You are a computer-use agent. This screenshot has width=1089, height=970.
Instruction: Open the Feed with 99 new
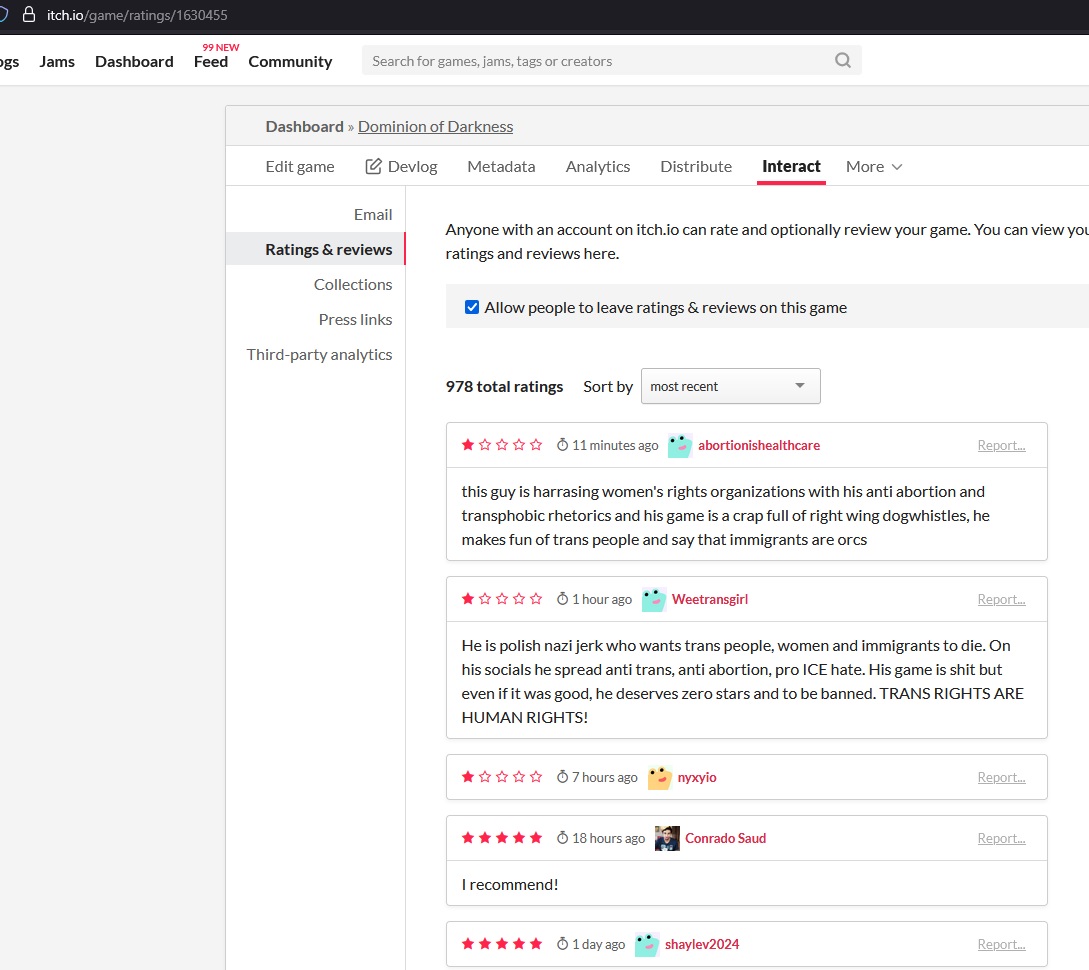point(211,62)
